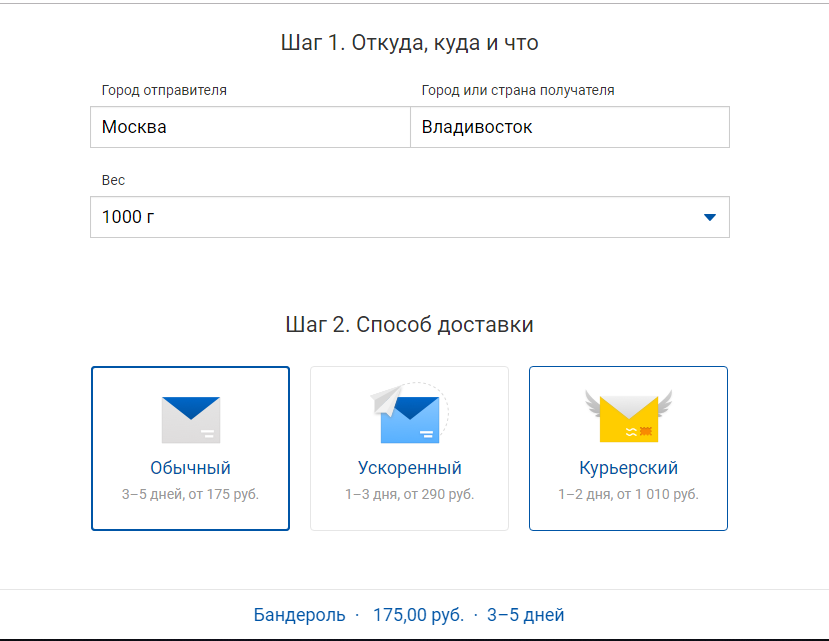Click the Вес label
This screenshot has width=829, height=641.
click(113, 180)
